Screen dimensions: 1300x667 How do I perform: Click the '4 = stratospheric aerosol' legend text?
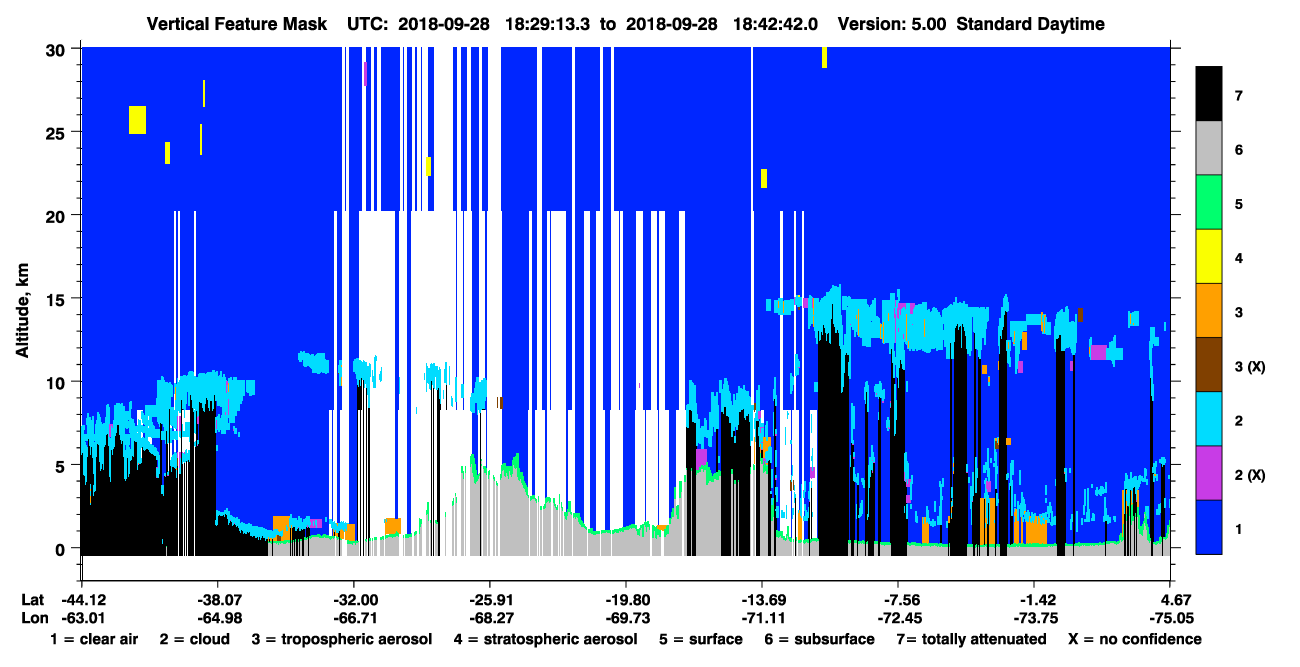point(545,639)
